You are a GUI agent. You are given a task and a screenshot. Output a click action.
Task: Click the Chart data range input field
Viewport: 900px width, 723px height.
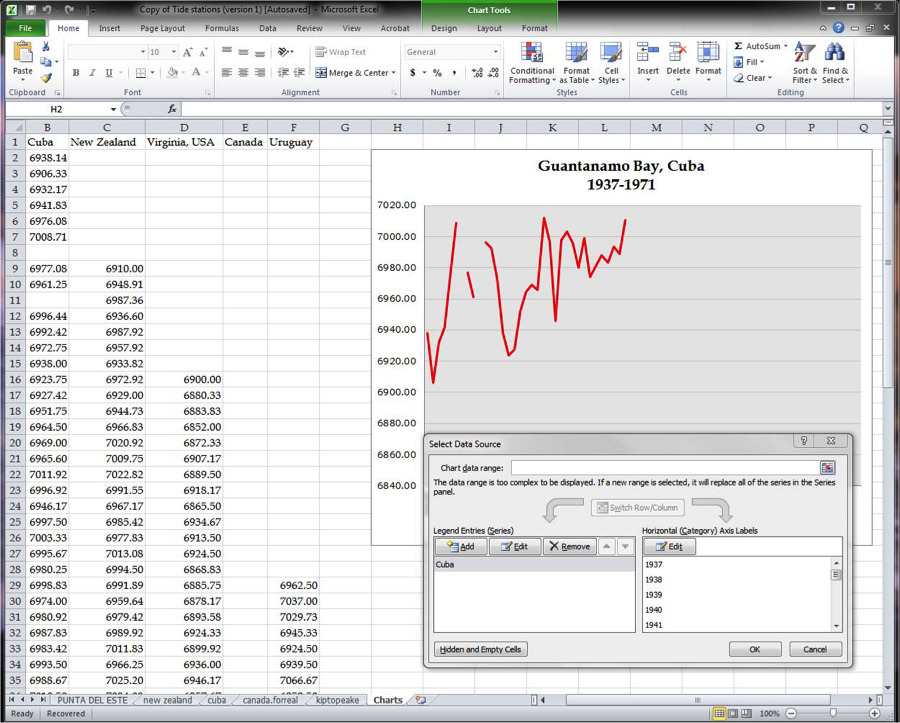[x=664, y=468]
